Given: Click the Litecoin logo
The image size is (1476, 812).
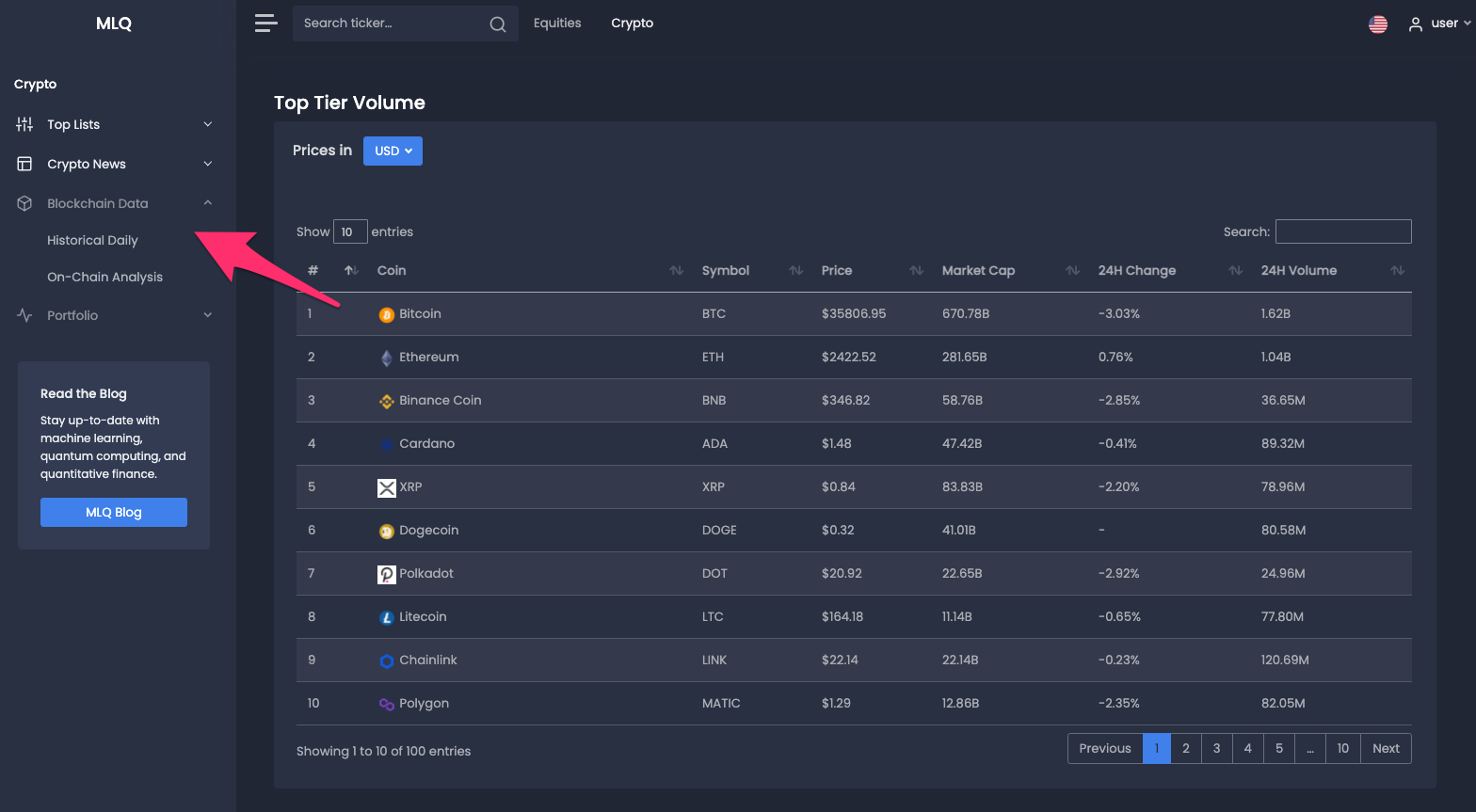Looking at the screenshot, I should (386, 618).
